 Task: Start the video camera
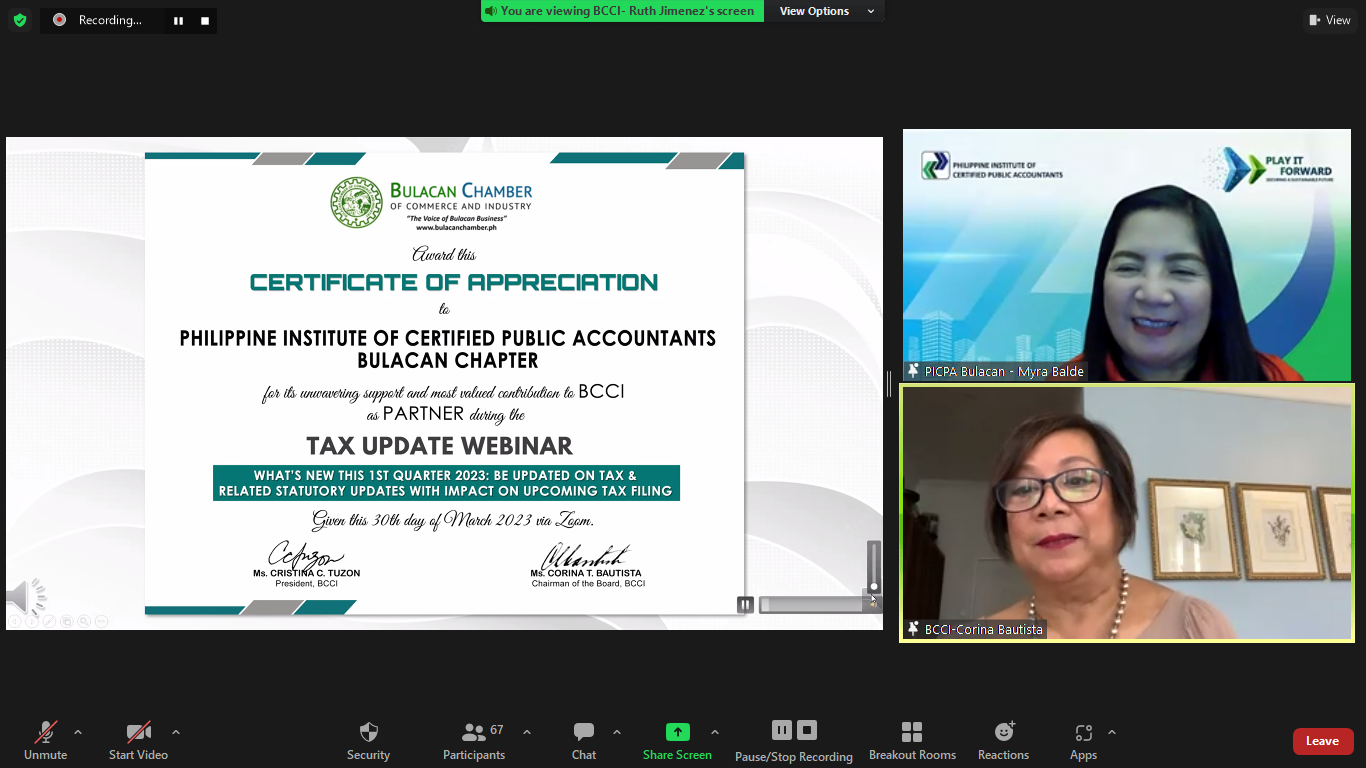tap(138, 741)
